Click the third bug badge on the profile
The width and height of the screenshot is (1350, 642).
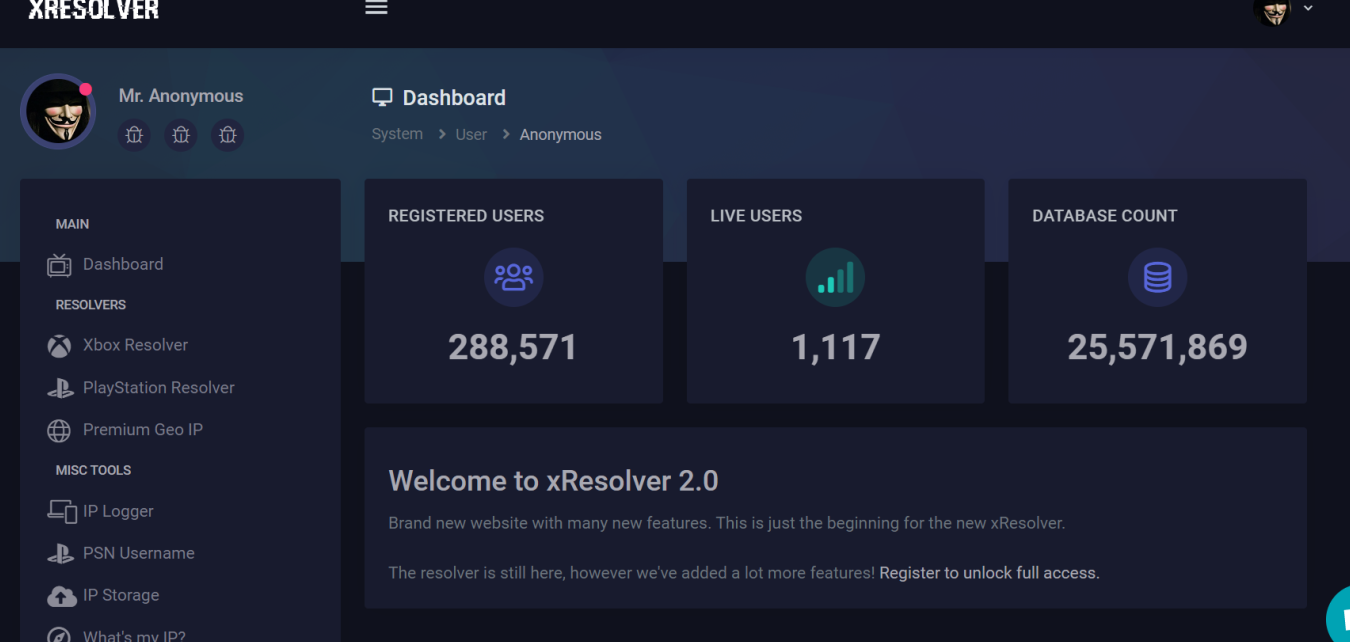click(227, 135)
